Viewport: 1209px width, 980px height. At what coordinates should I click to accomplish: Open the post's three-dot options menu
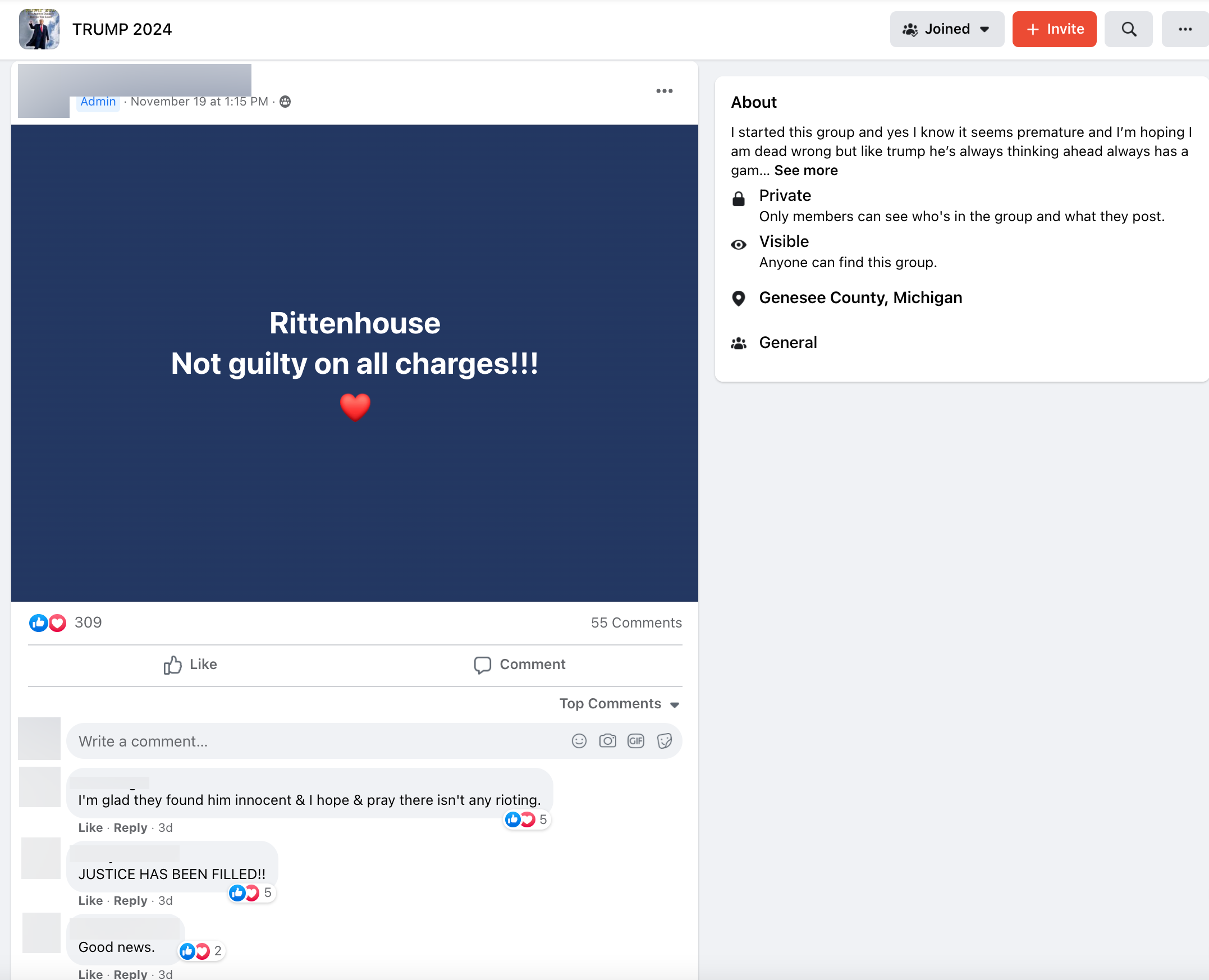[665, 90]
